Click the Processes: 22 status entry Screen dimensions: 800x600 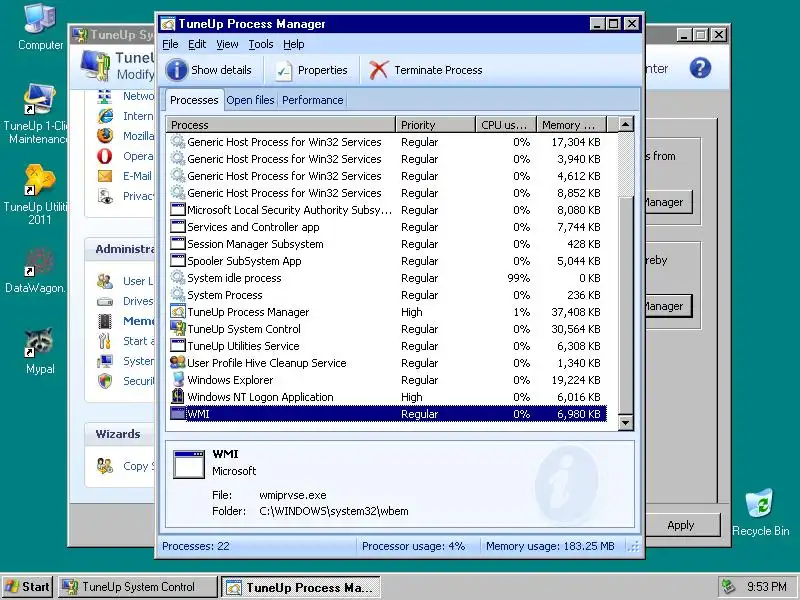(x=195, y=546)
